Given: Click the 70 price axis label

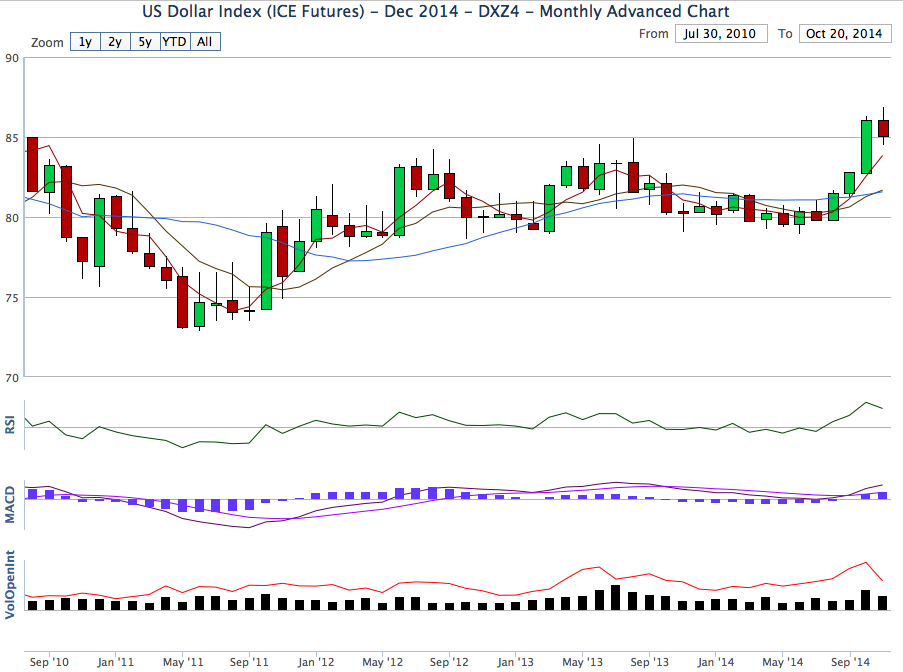Looking at the screenshot, I should [x=12, y=377].
